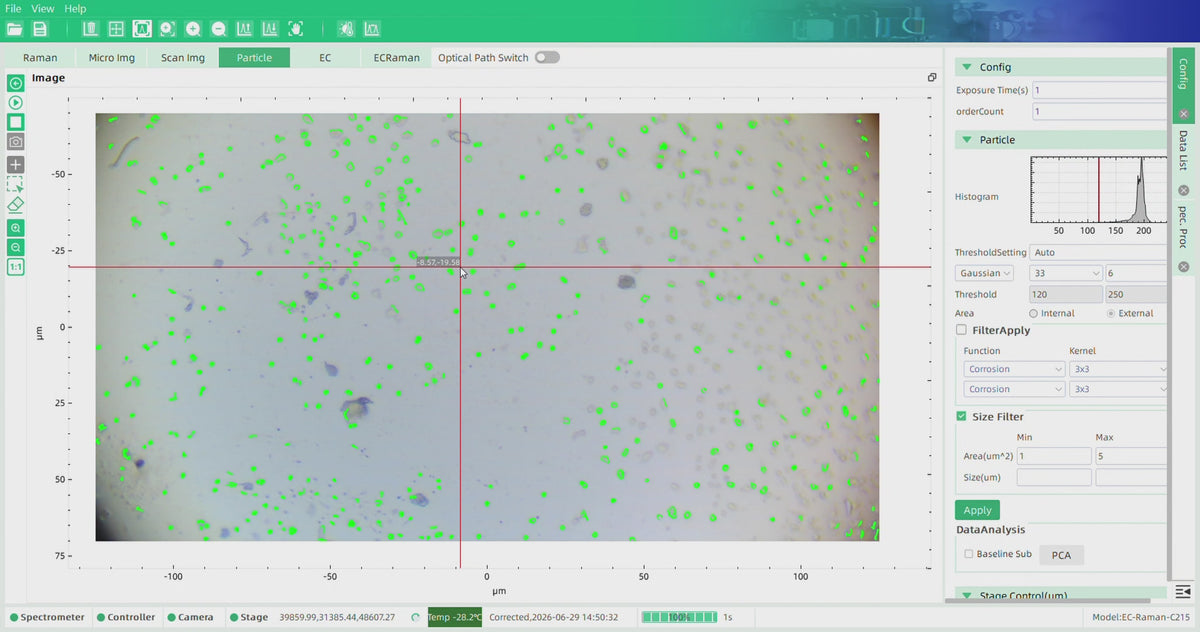1200x632 pixels.
Task: Uncheck the Size Filter checkbox
Action: click(x=961, y=416)
